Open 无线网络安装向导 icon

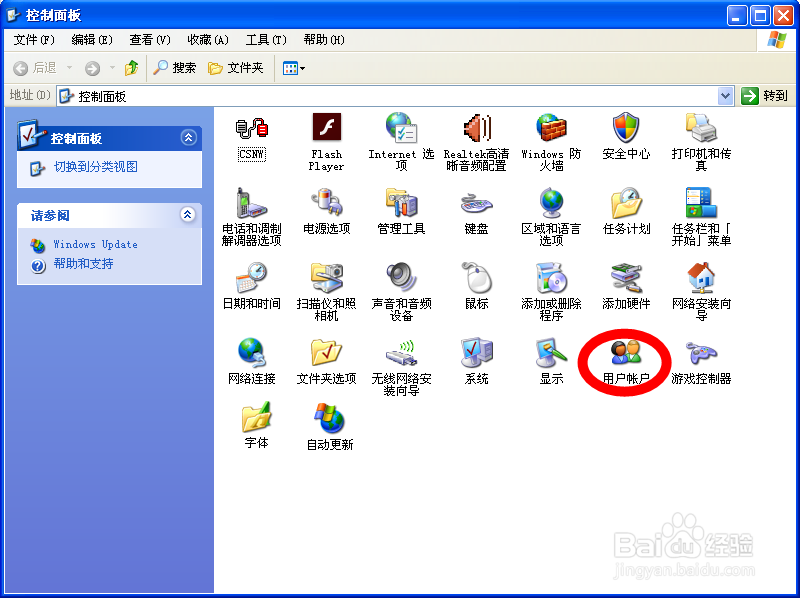tap(401, 353)
